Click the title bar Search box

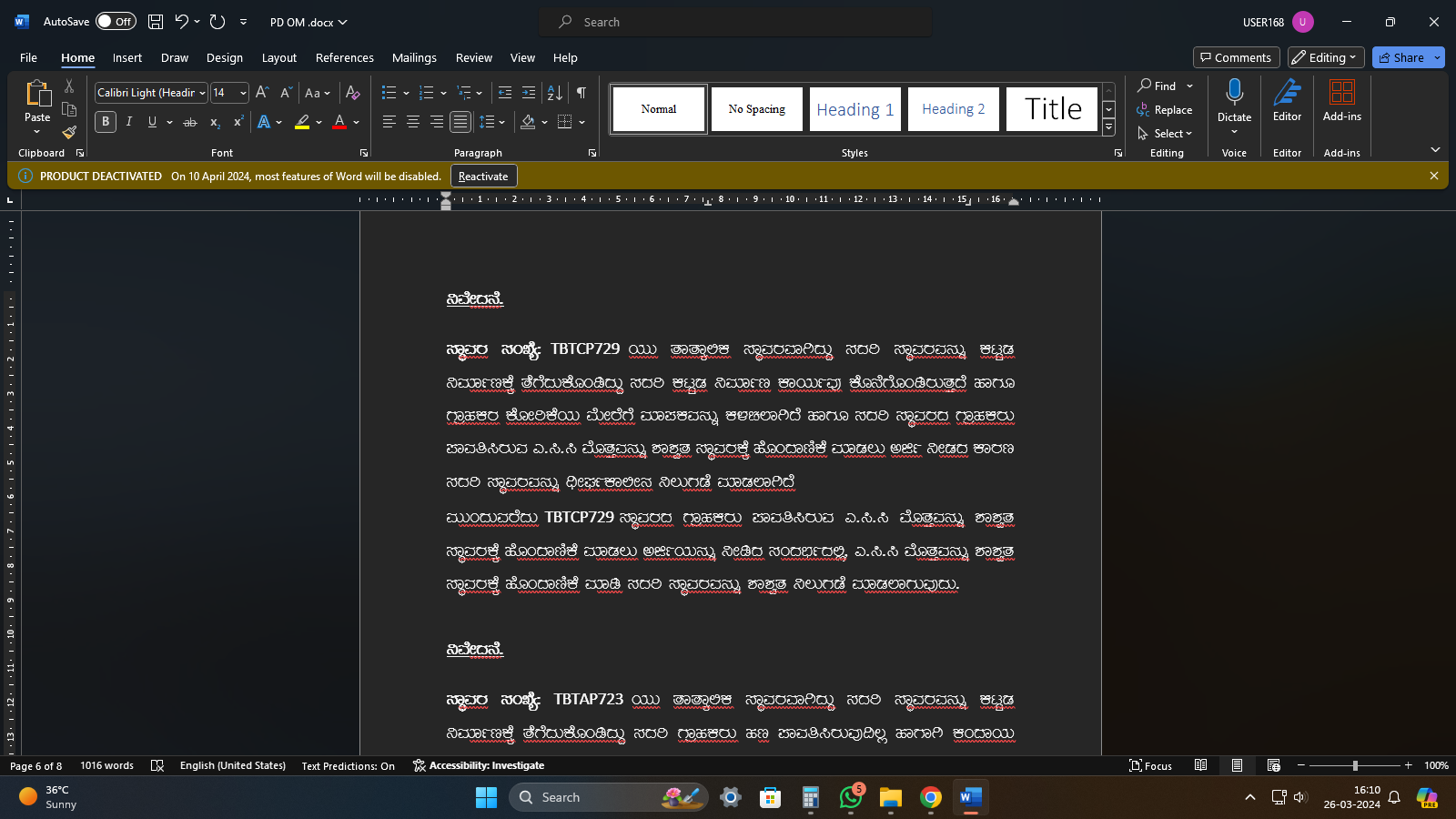pyautogui.click(x=735, y=22)
